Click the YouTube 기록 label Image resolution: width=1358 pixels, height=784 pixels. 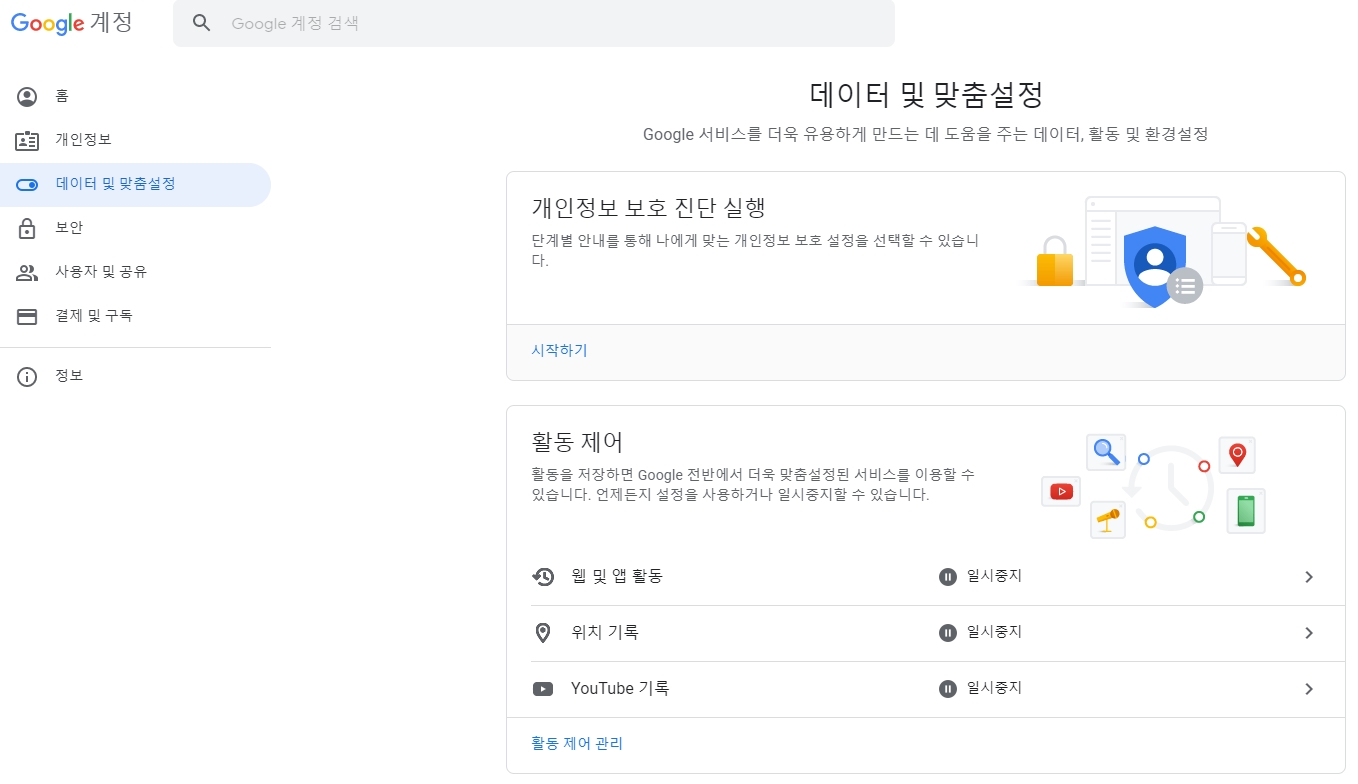click(x=620, y=689)
